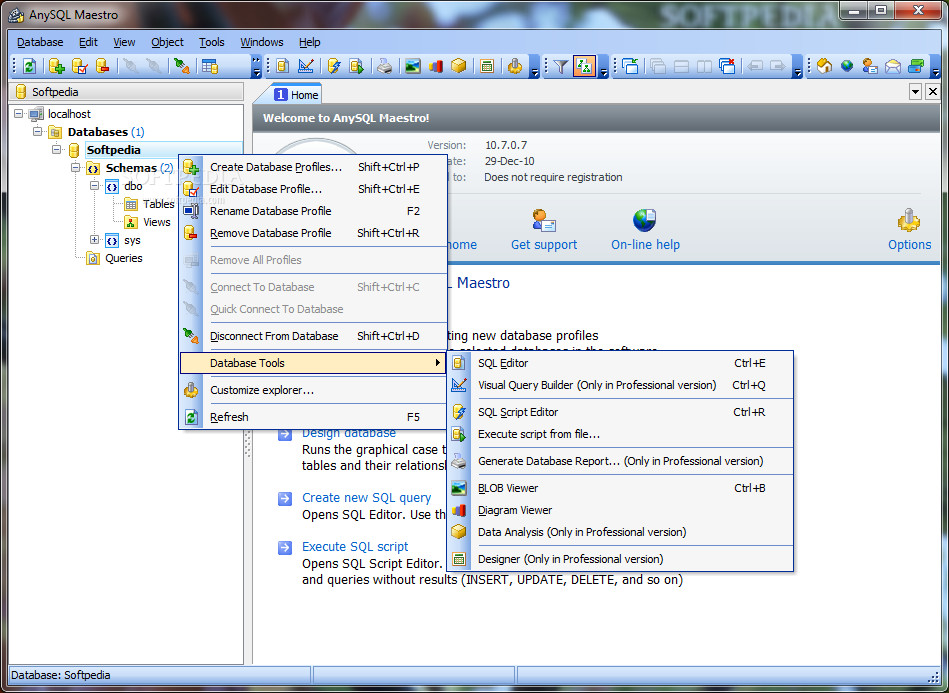Viewport: 949px width, 693px height.
Task: Click SQL Script Editor lightning toolbar icon
Action: tap(334, 67)
